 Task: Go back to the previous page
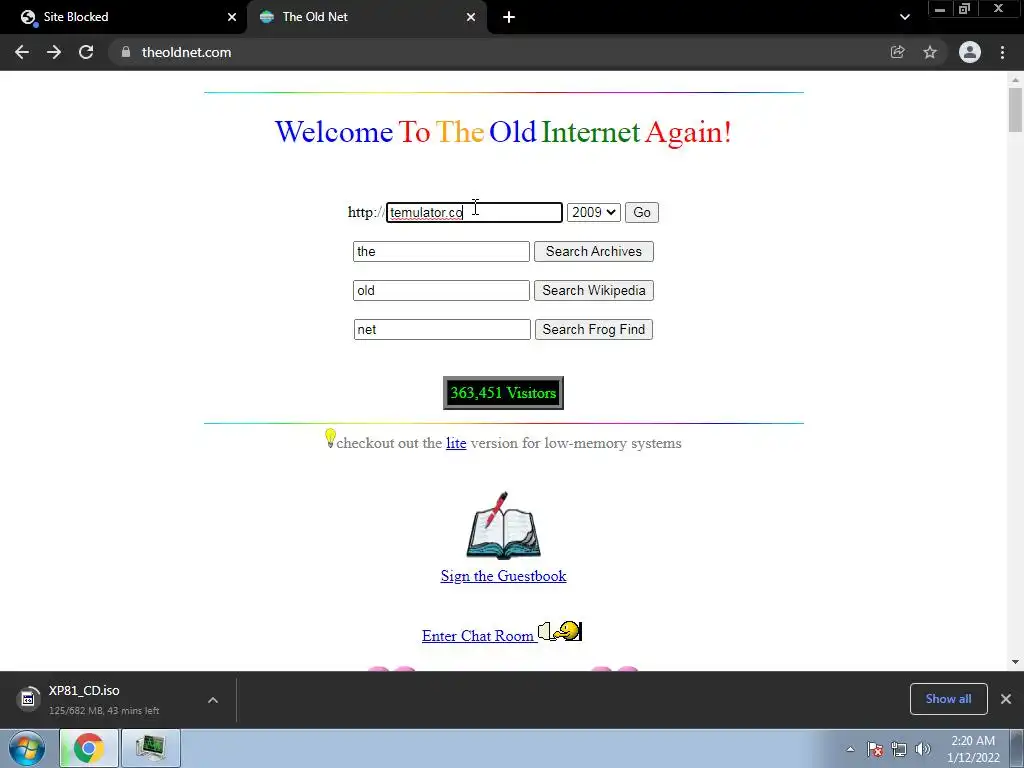click(x=22, y=52)
